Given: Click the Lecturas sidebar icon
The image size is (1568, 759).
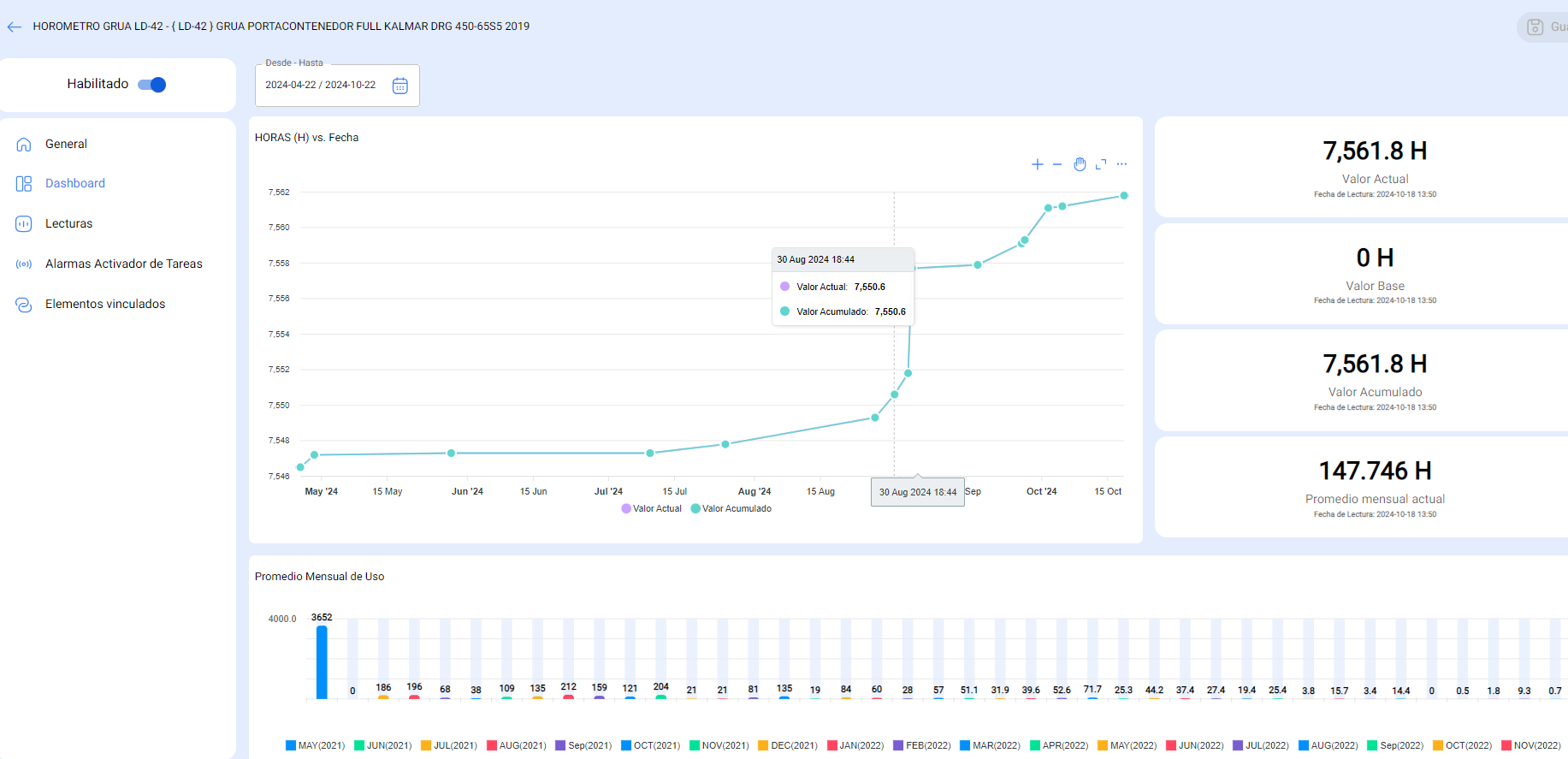Looking at the screenshot, I should pos(24,224).
